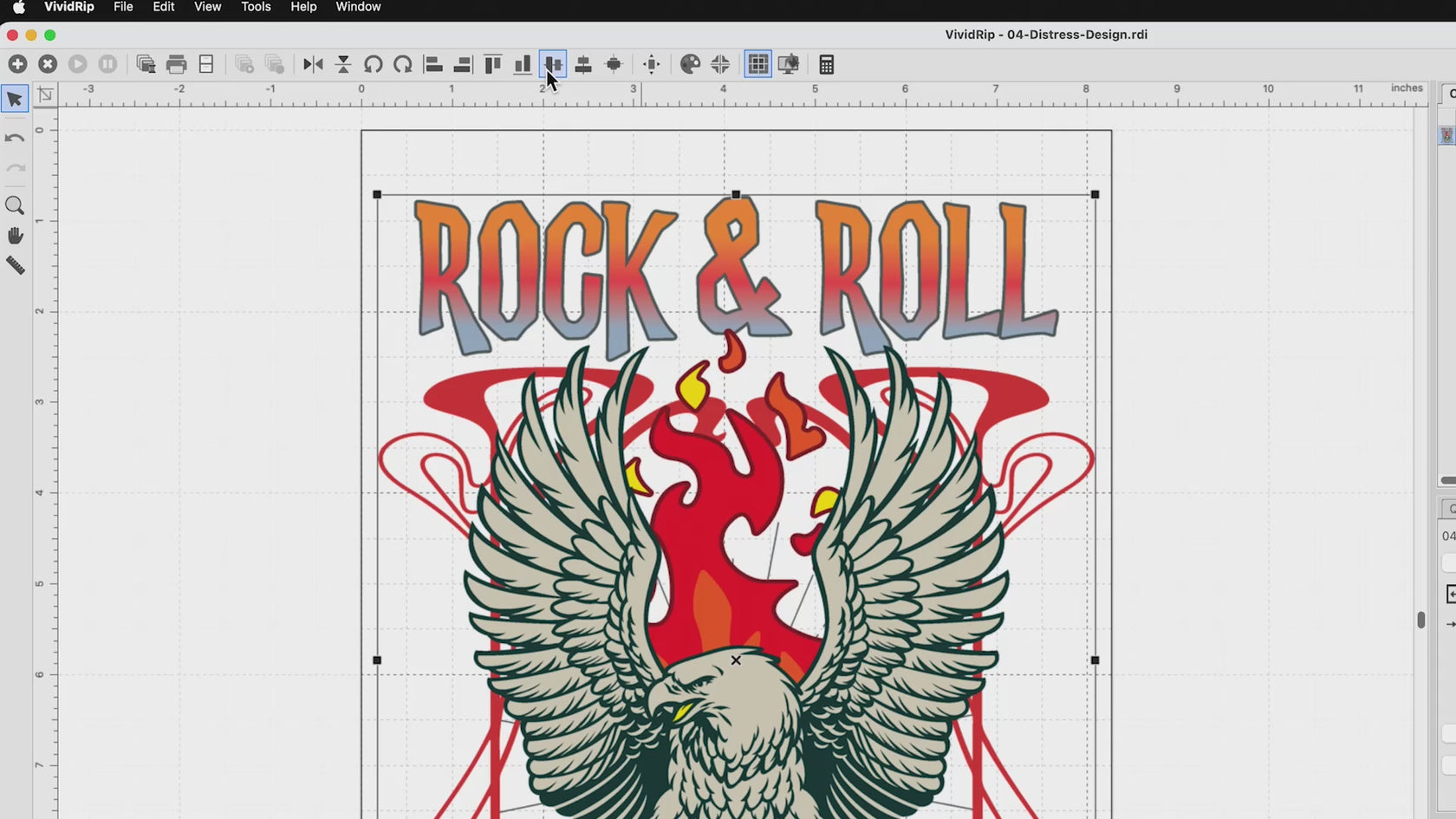Click the top-center selection handle of design
The image size is (1456, 819).
[736, 195]
